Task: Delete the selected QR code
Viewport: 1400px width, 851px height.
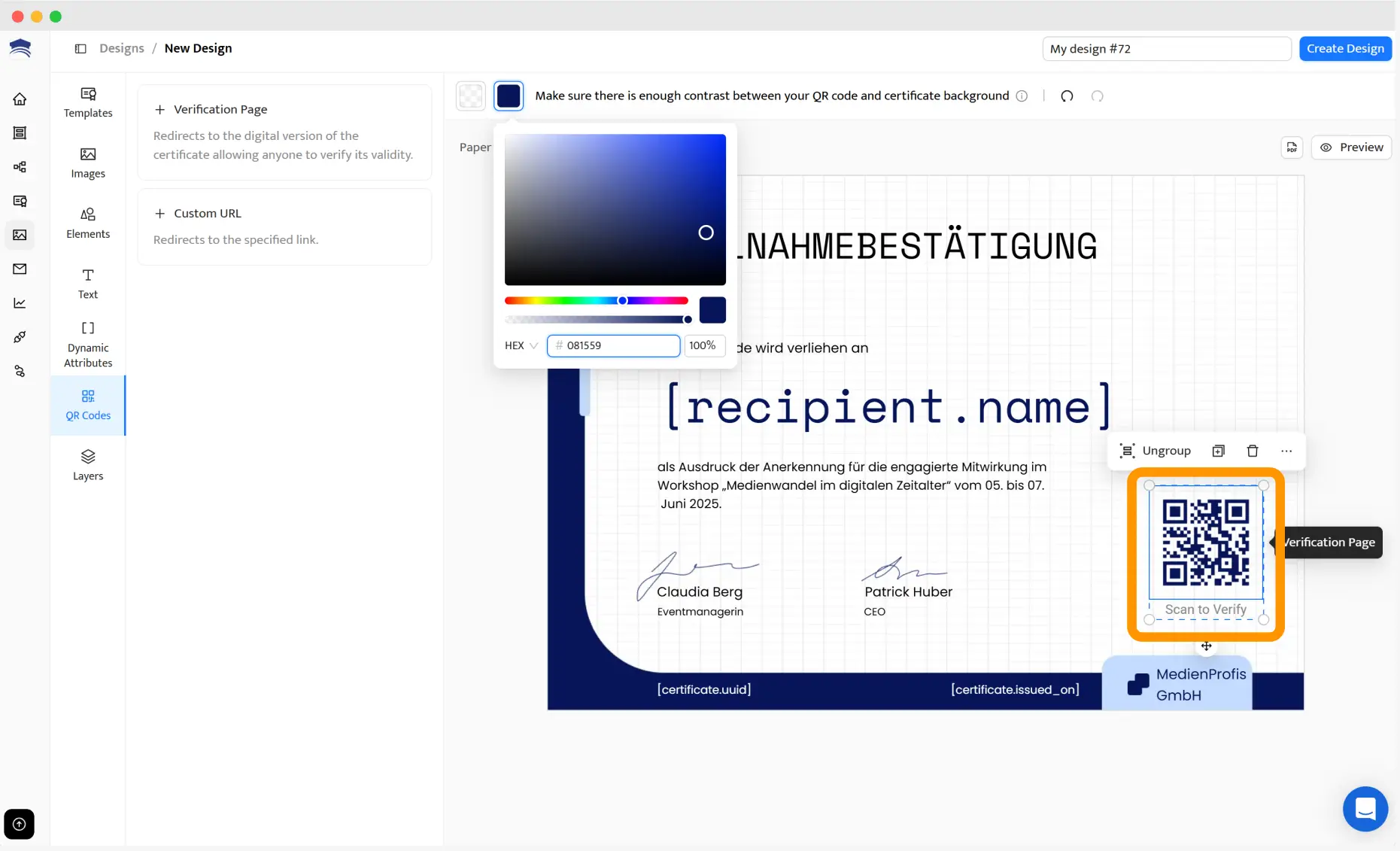Action: [x=1252, y=450]
